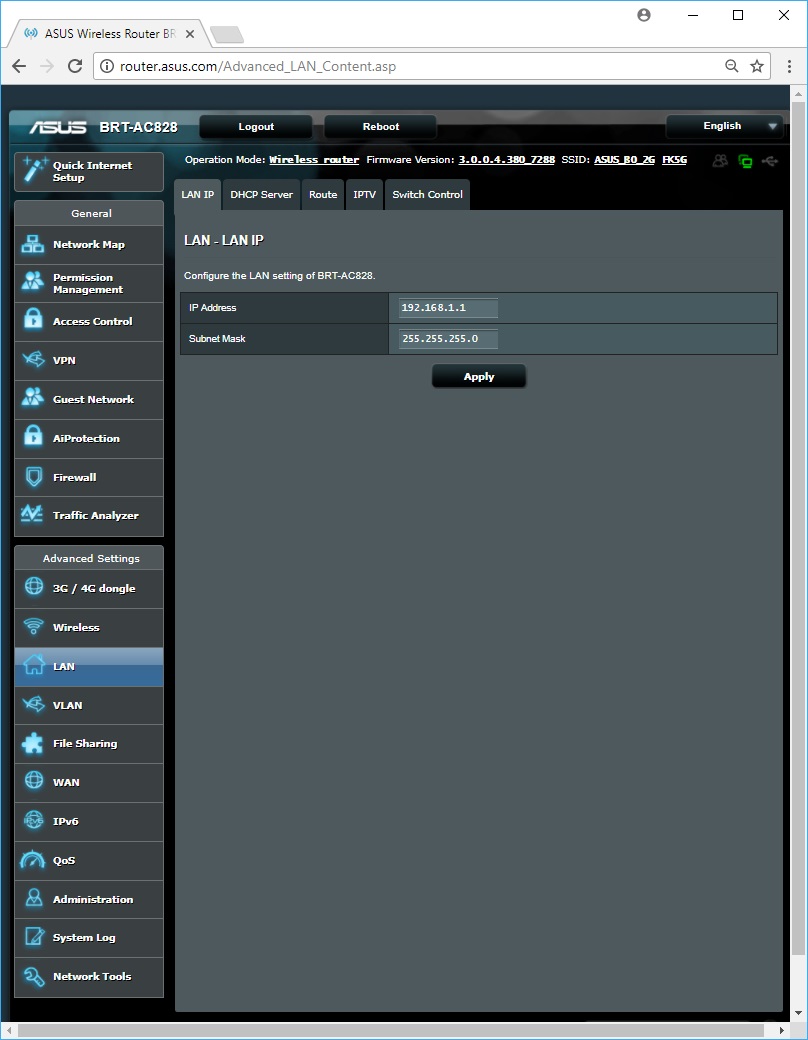Image resolution: width=808 pixels, height=1040 pixels.
Task: Click the Wireless router operation mode link
Action: pos(314,160)
